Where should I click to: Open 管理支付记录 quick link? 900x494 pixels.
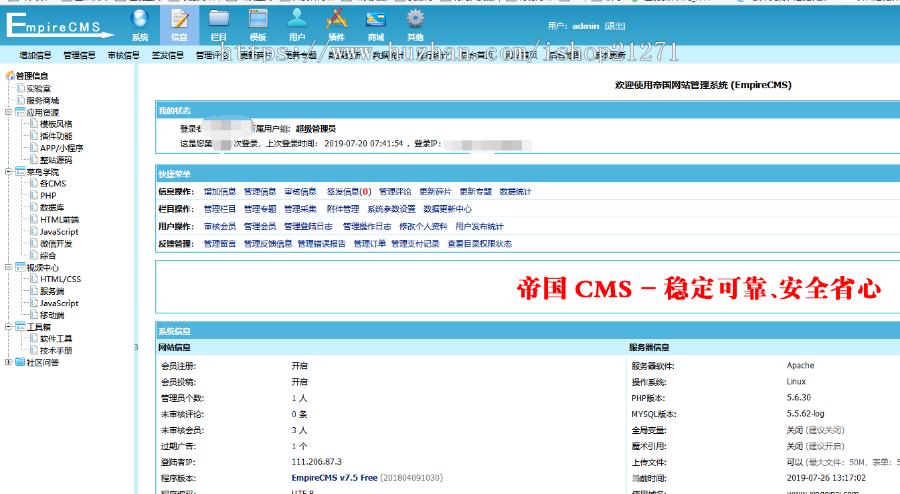pyautogui.click(x=416, y=244)
